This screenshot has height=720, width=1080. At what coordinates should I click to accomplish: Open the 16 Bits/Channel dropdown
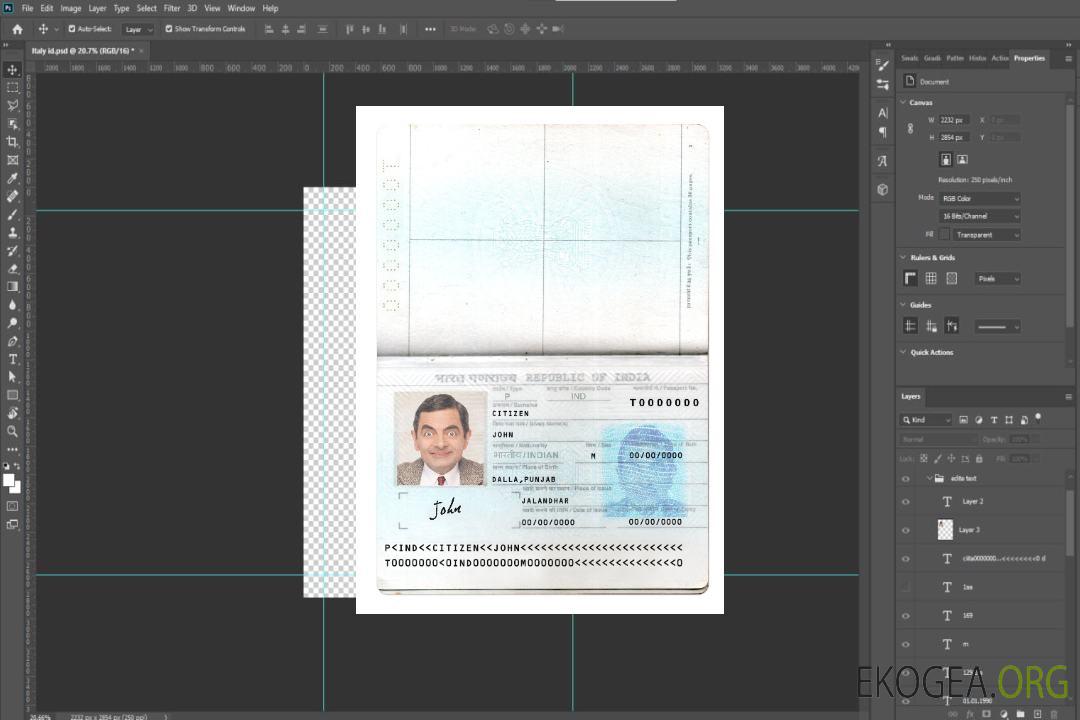[x=979, y=216]
